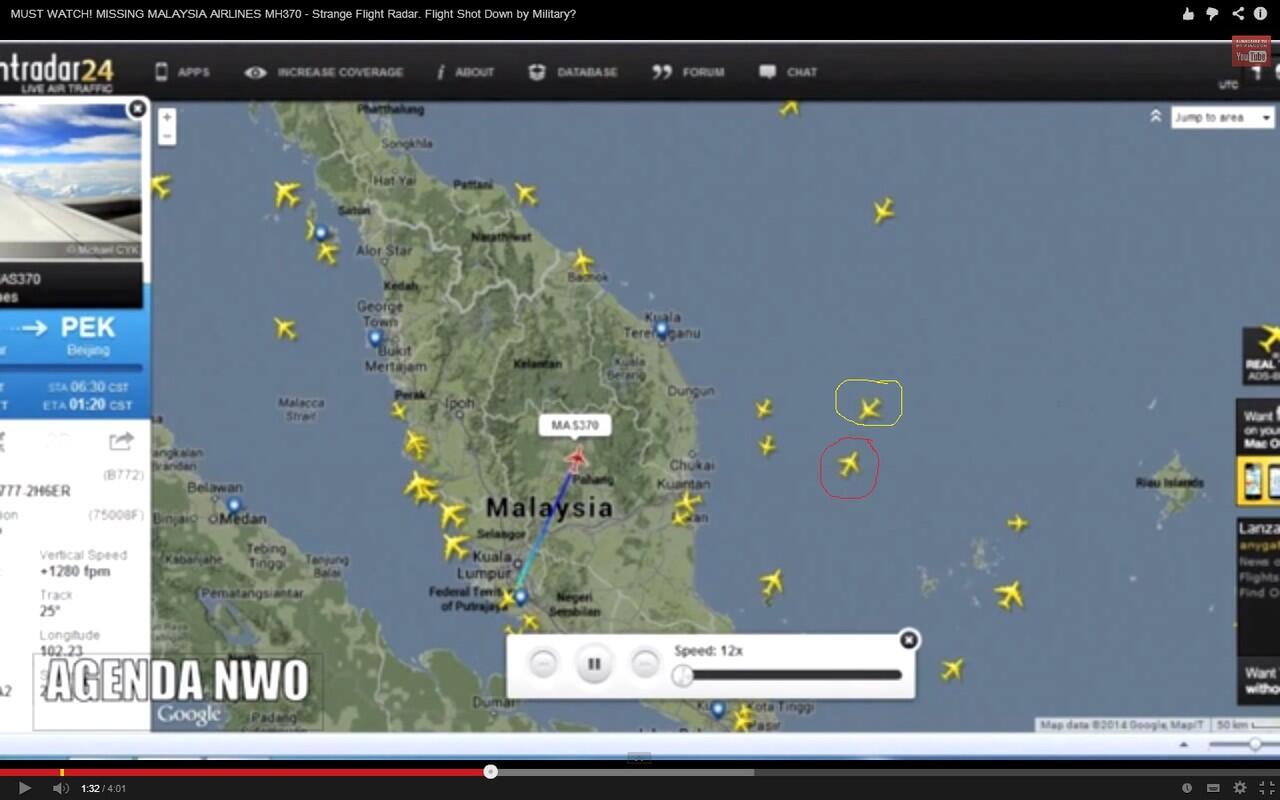The width and height of the screenshot is (1280, 800).
Task: Select the plane beside Pattani
Action: point(525,194)
